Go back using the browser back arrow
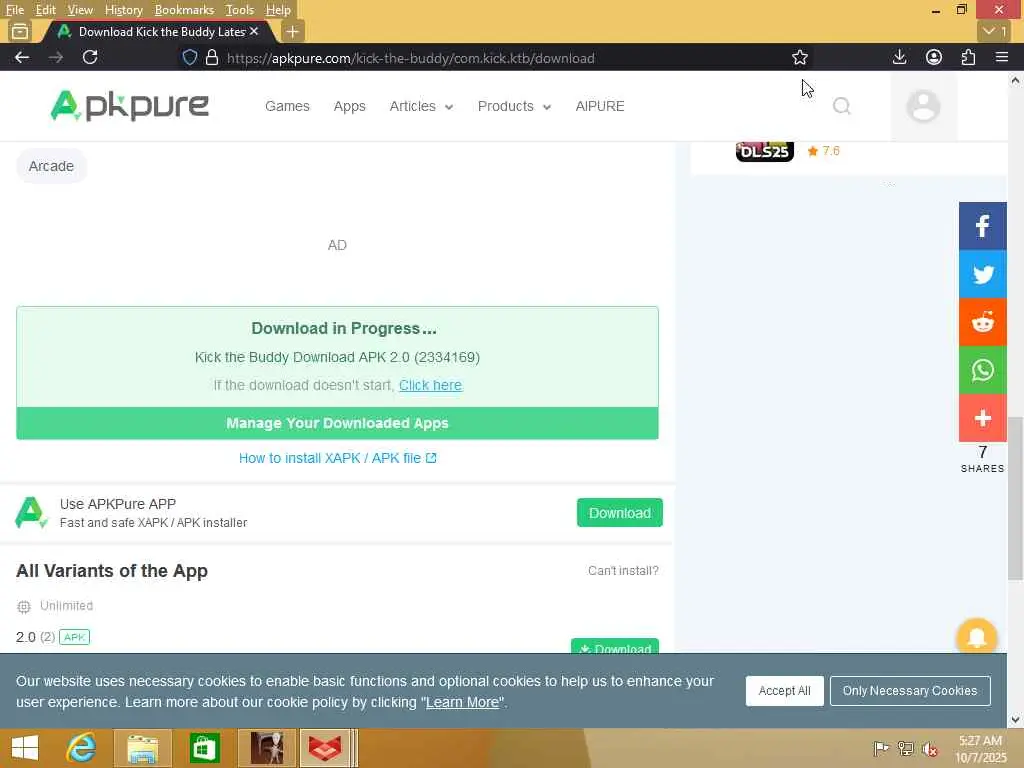Viewport: 1024px width, 768px height. pos(22,57)
